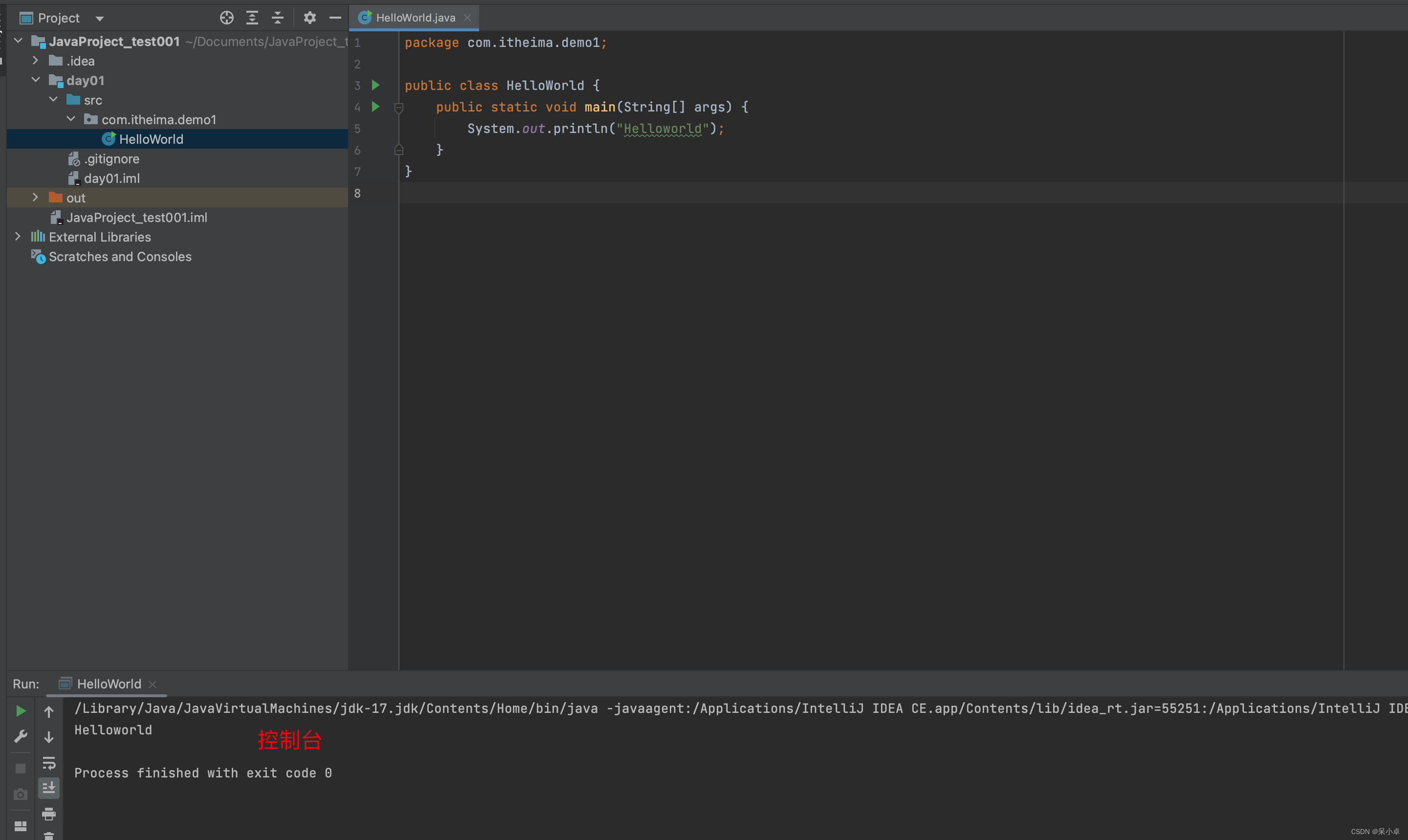Toggle scroll to end of console
Viewport: 1408px width, 840px height.
click(x=49, y=788)
